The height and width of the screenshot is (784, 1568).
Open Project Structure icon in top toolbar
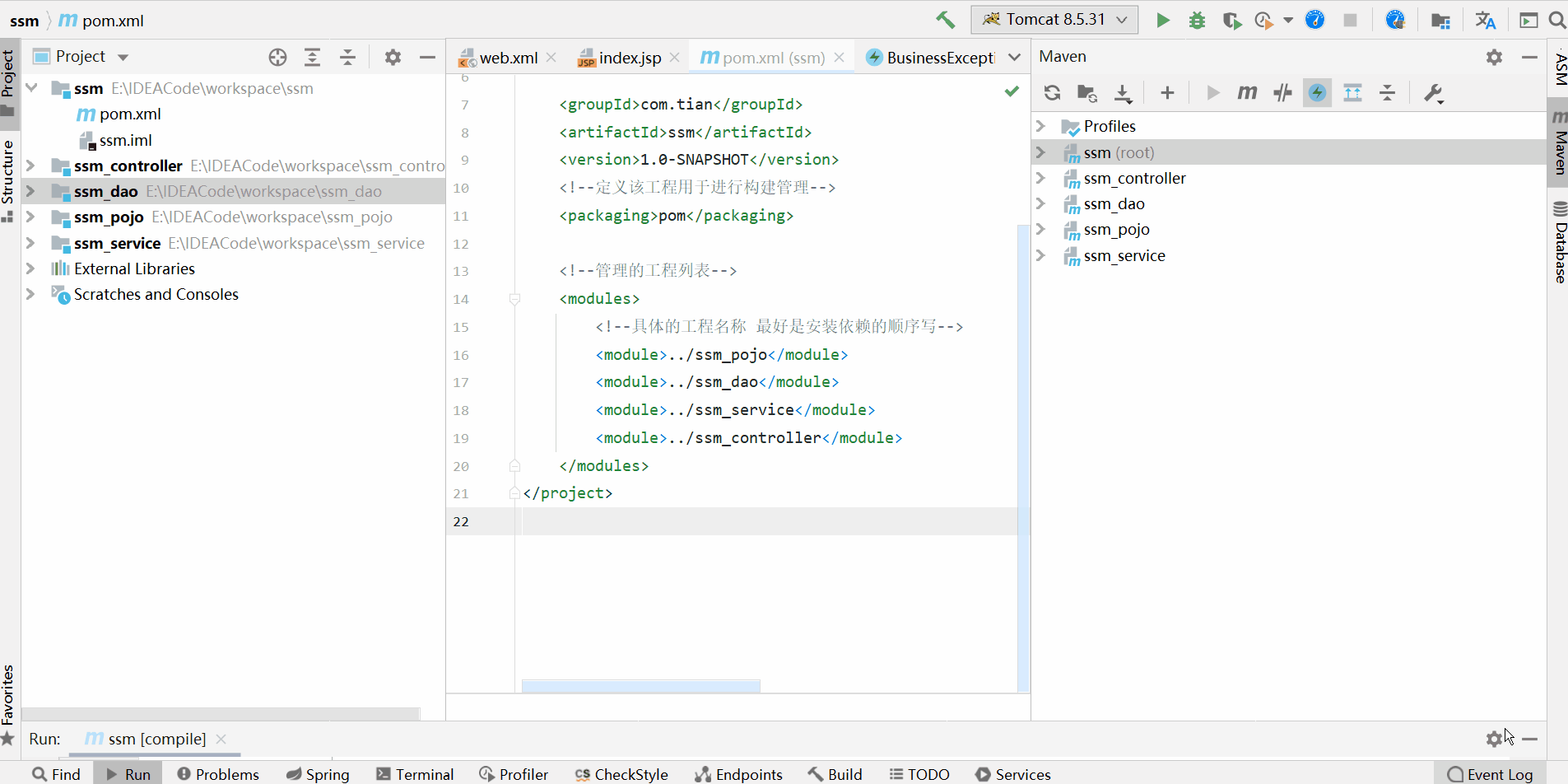point(1440,20)
